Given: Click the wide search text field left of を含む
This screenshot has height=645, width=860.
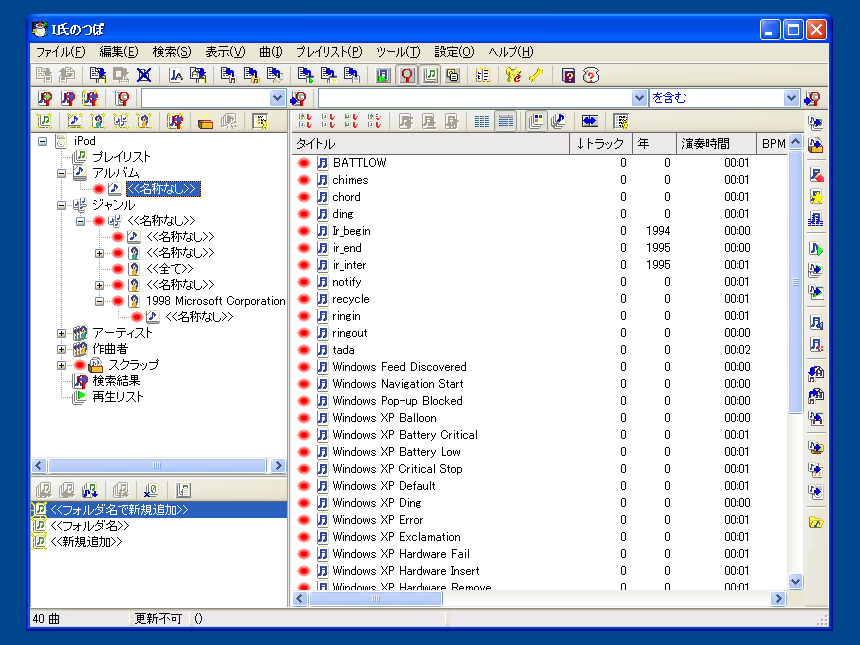Looking at the screenshot, I should pos(475,98).
